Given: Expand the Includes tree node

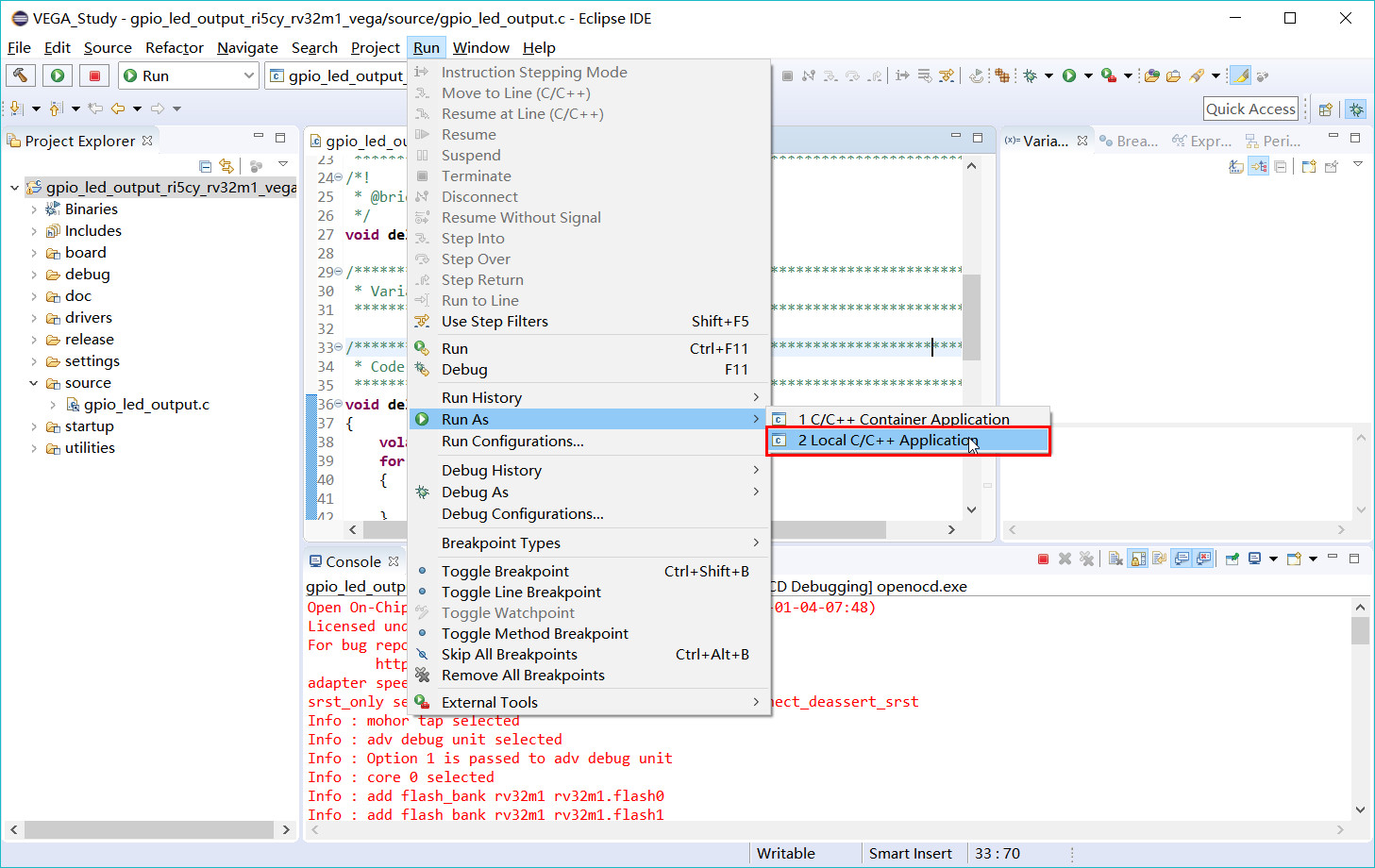Looking at the screenshot, I should pyautogui.click(x=34, y=231).
